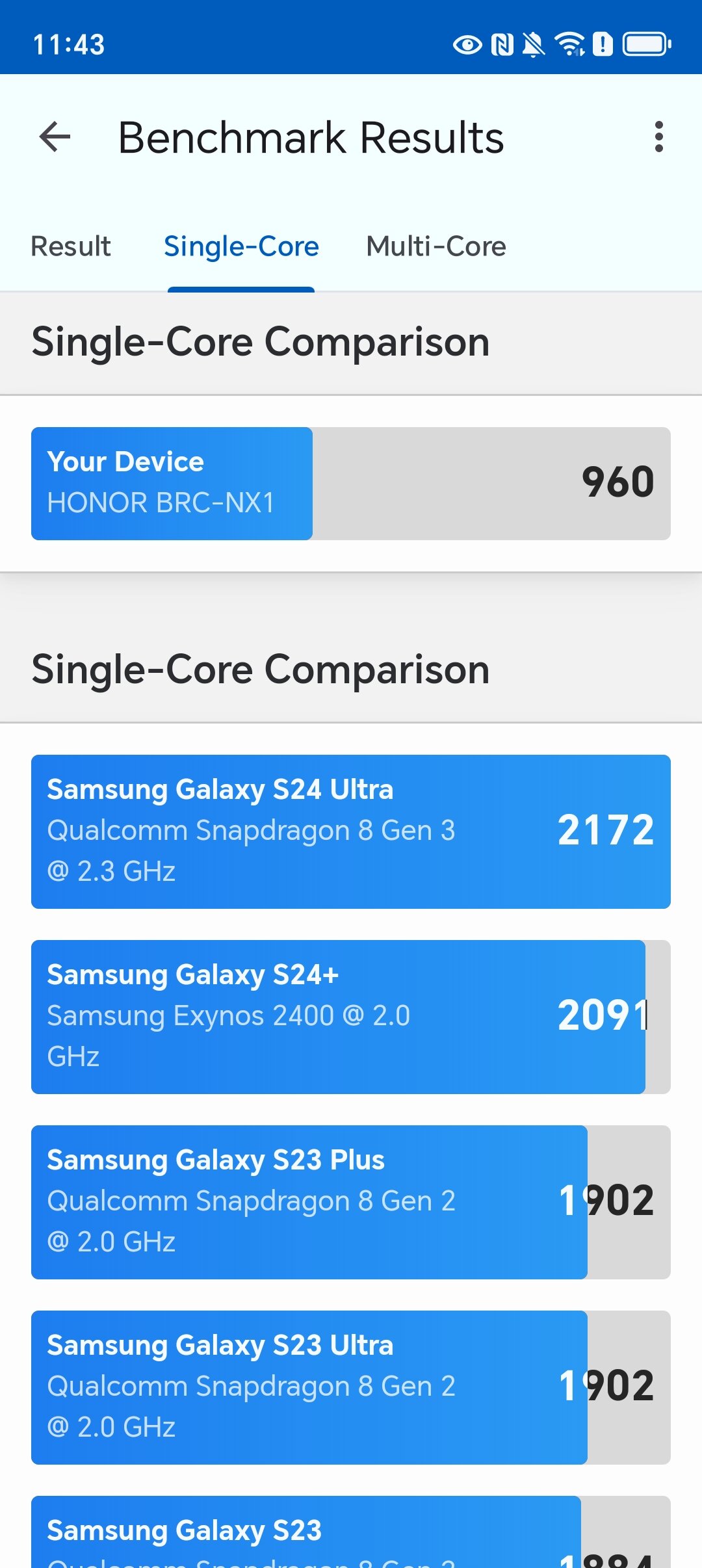Image resolution: width=702 pixels, height=1568 pixels.
Task: Select the Your Device HONOR BRC-NX1 card
Action: pos(351,484)
